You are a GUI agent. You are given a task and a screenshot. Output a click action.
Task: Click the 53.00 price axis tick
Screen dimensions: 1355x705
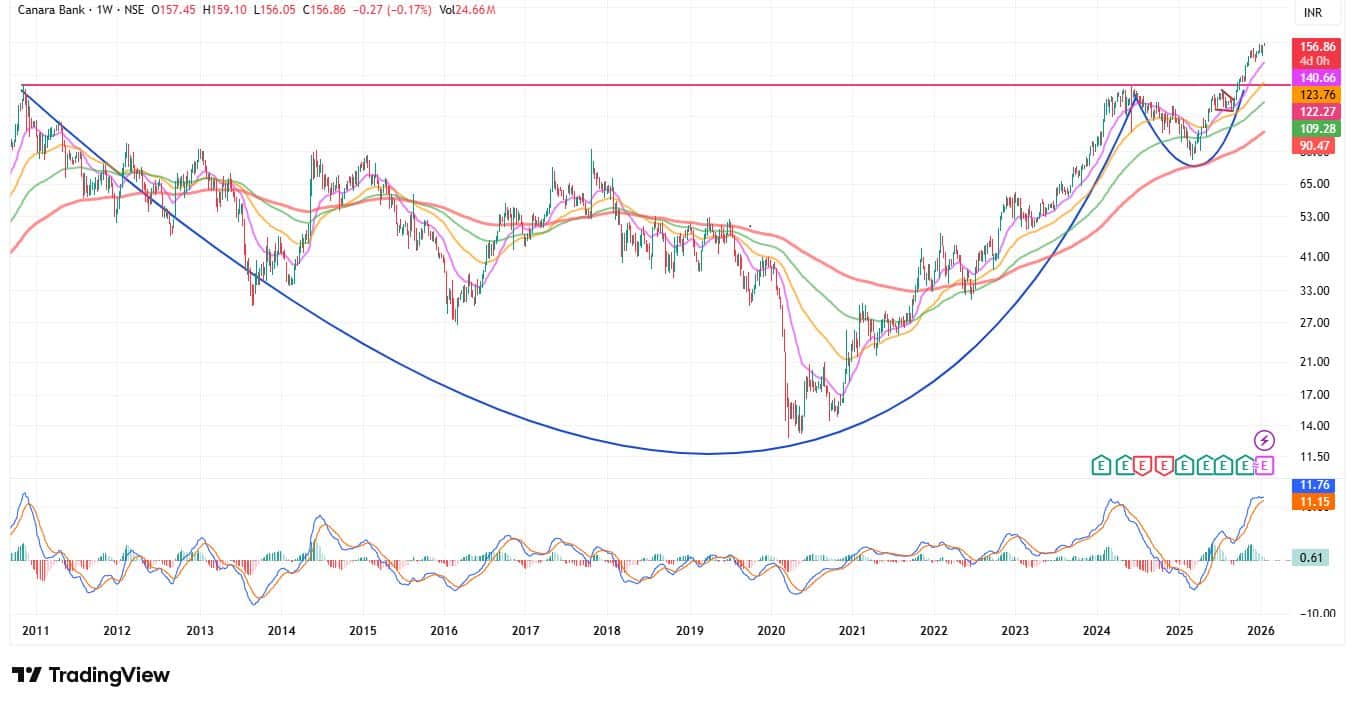pos(1314,217)
